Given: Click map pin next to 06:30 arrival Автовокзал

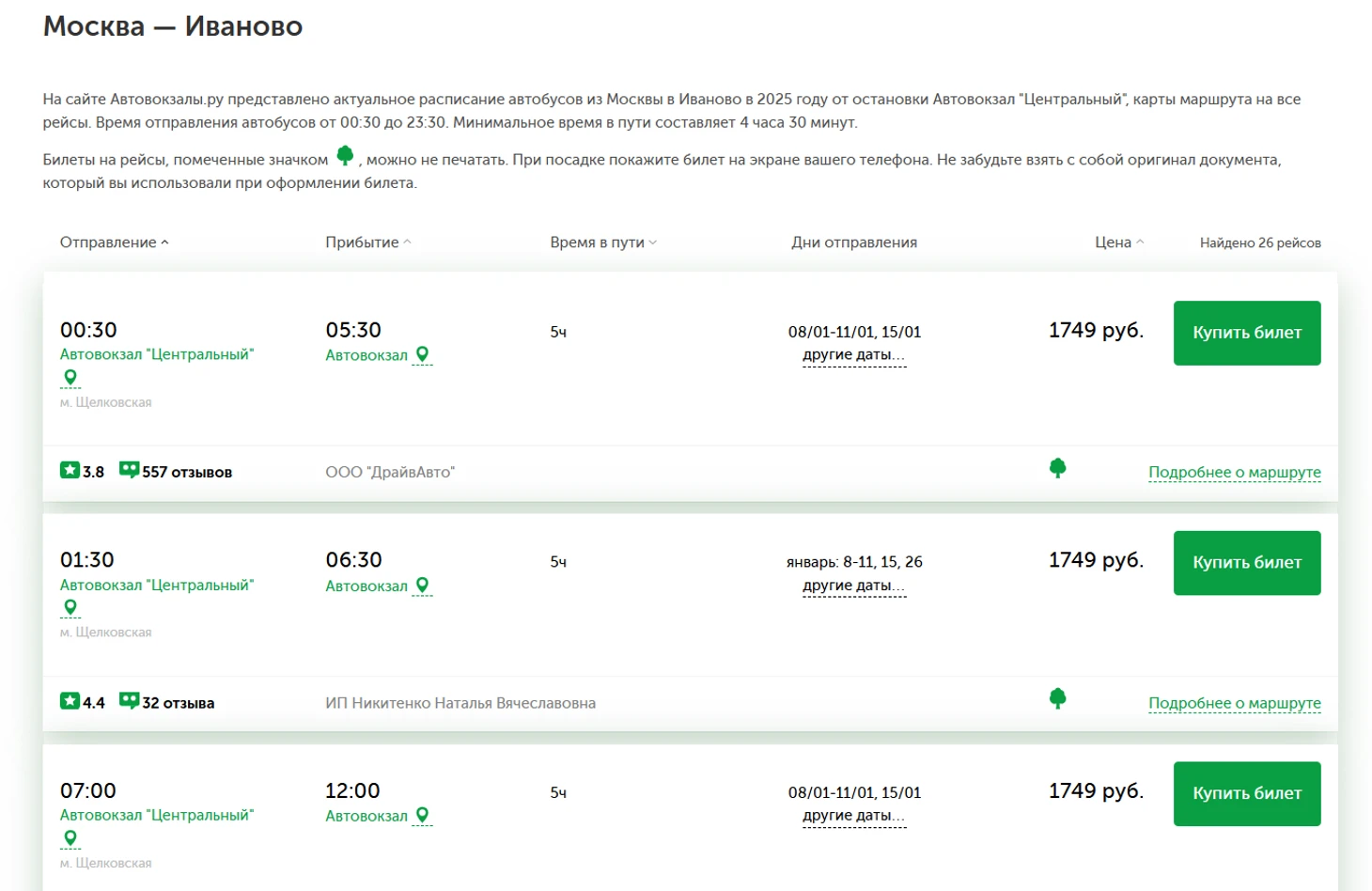Looking at the screenshot, I should click(423, 586).
